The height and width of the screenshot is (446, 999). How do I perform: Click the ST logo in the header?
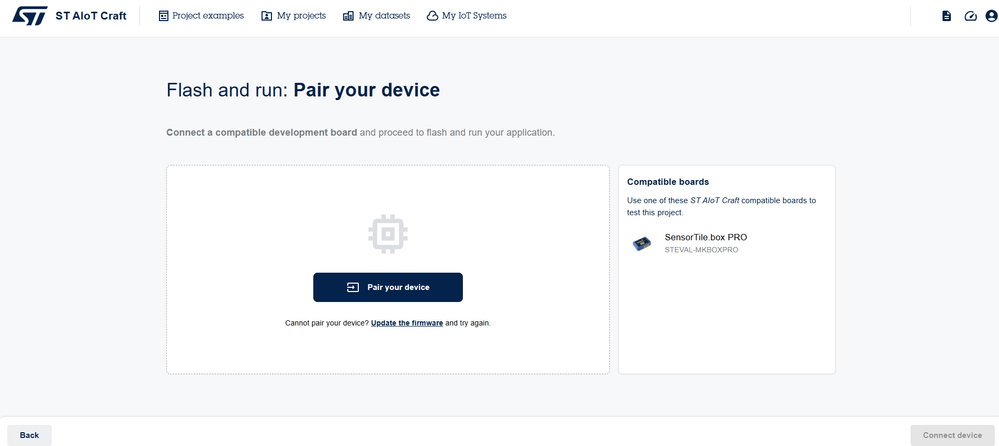click(x=30, y=16)
